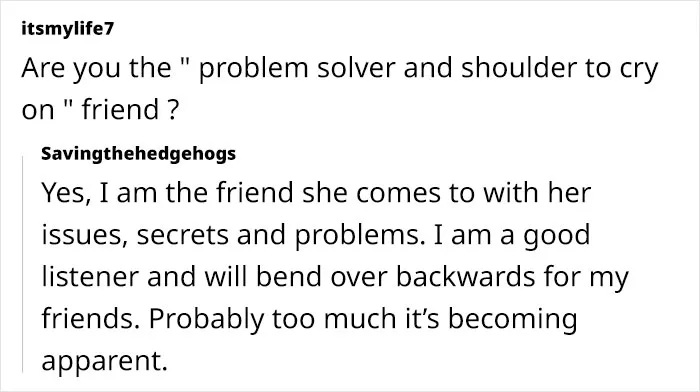Click "friend ?" at end of question
Image resolution: width=700 pixels, height=392 pixels.
point(130,109)
